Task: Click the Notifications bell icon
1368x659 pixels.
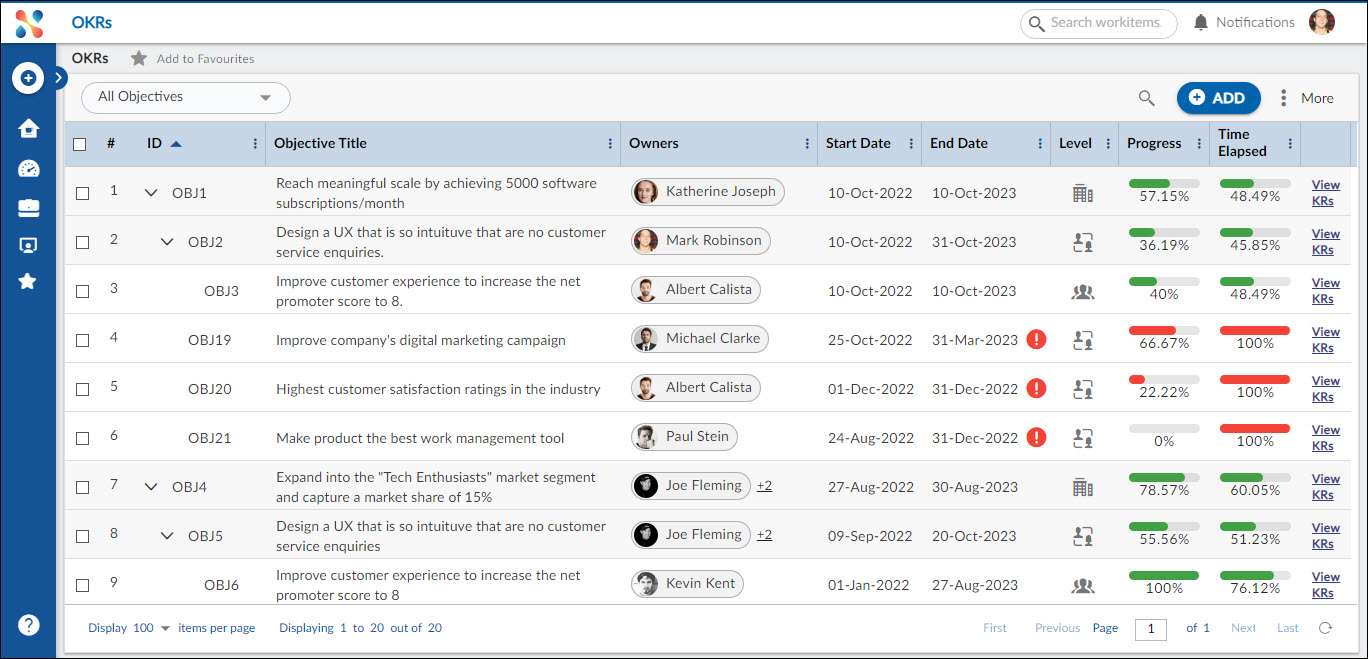Action: pos(1201,23)
